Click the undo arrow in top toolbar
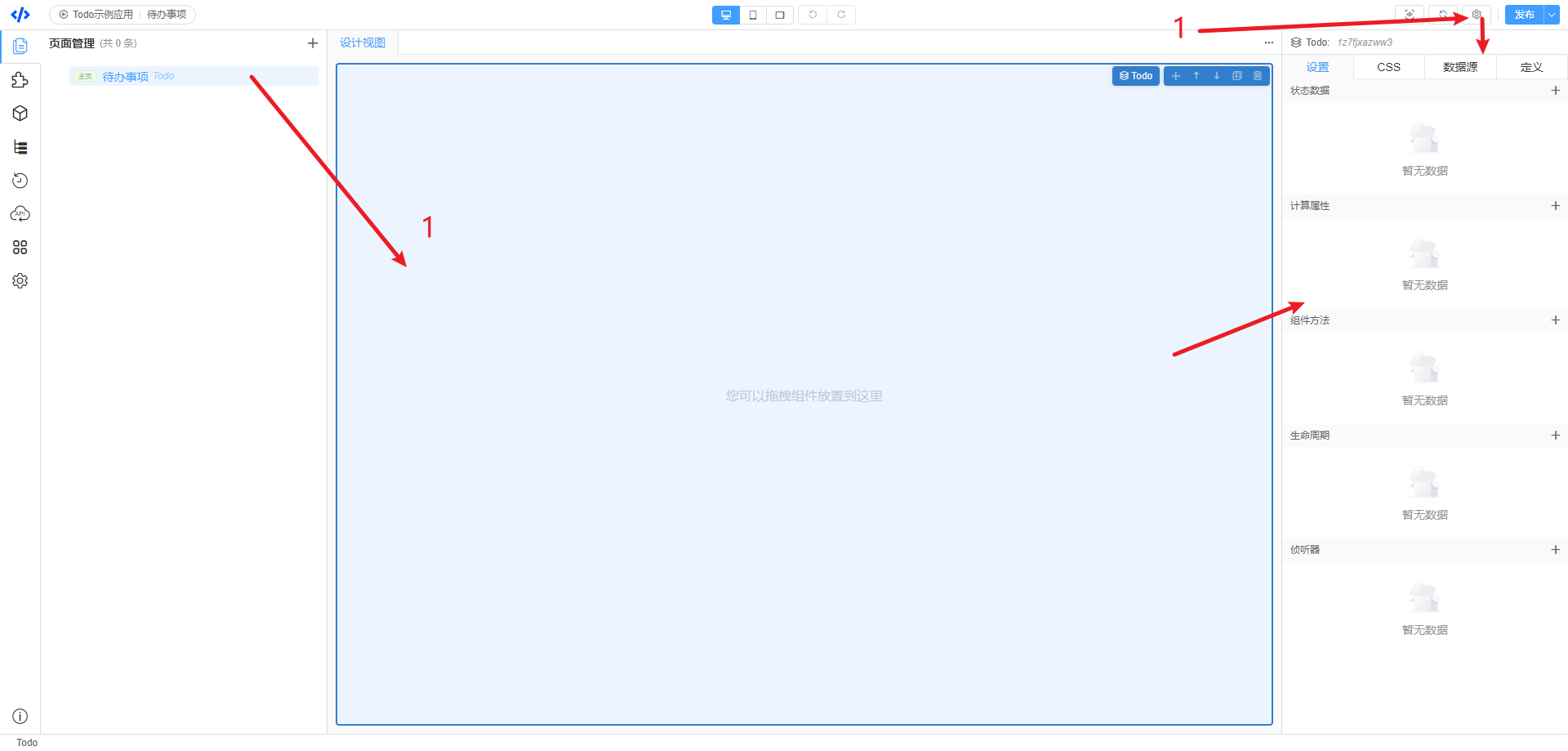1568x751 pixels. 812,15
